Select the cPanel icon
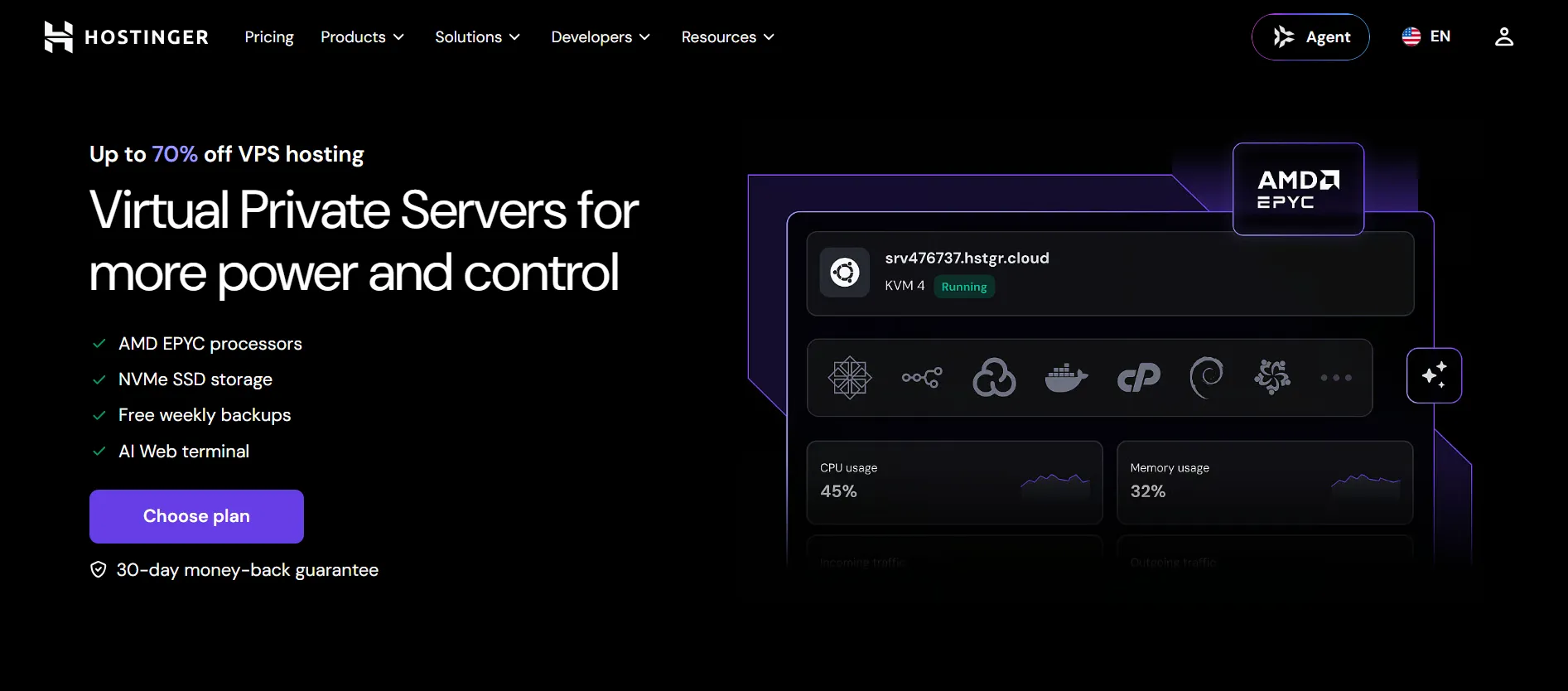 pyautogui.click(x=1139, y=378)
